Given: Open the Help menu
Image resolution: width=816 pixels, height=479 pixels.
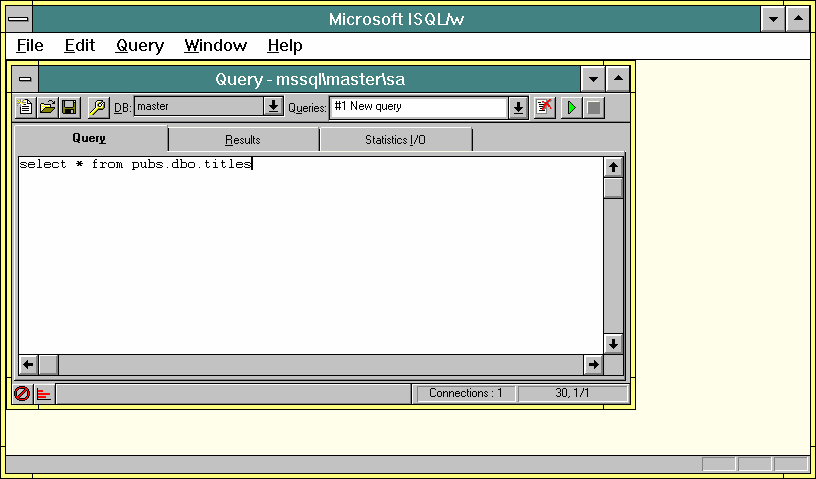Looking at the screenshot, I should pyautogui.click(x=285, y=46).
